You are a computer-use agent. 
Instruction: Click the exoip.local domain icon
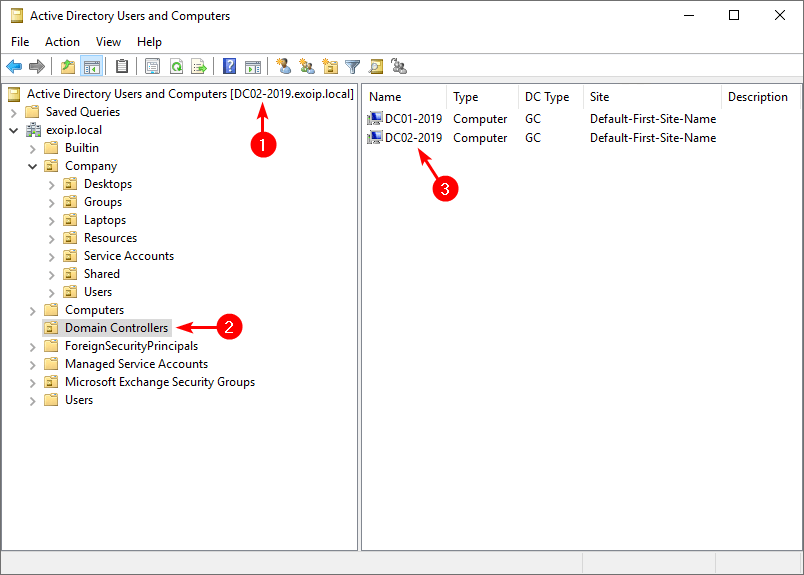[33, 130]
